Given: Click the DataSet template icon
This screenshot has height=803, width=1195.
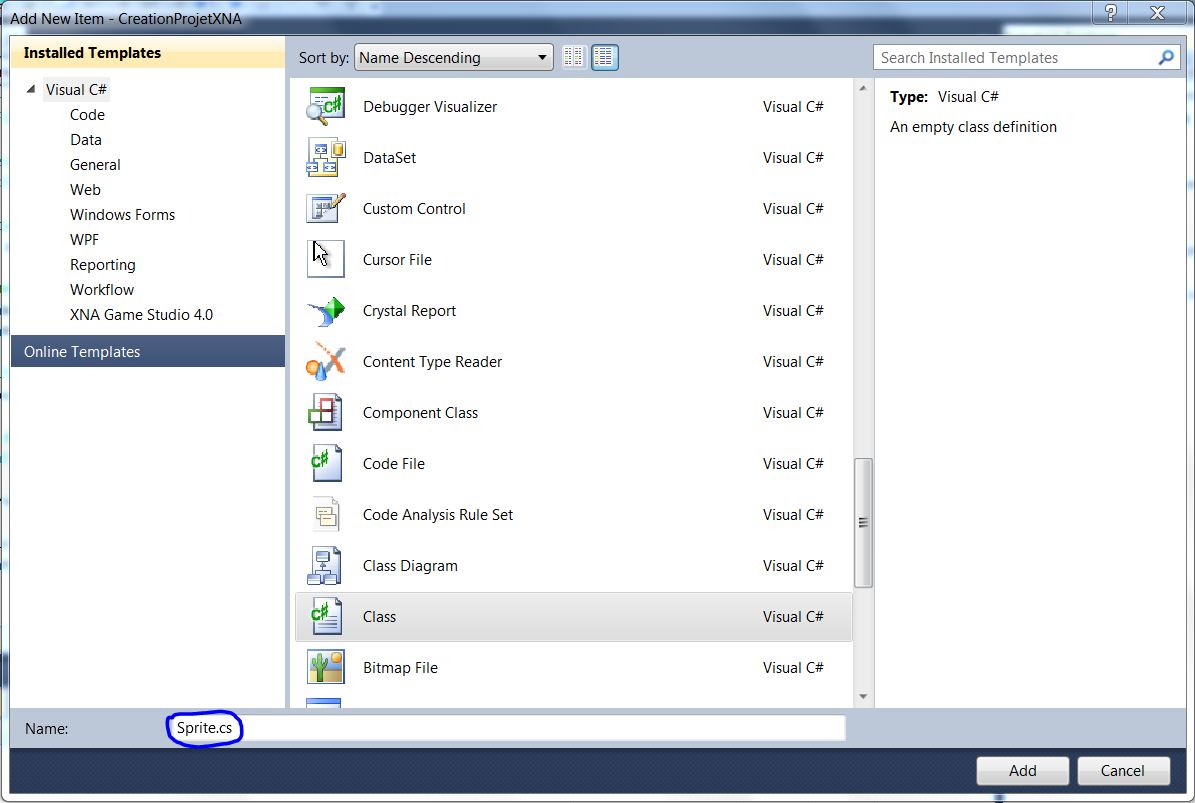Looking at the screenshot, I should point(326,157).
